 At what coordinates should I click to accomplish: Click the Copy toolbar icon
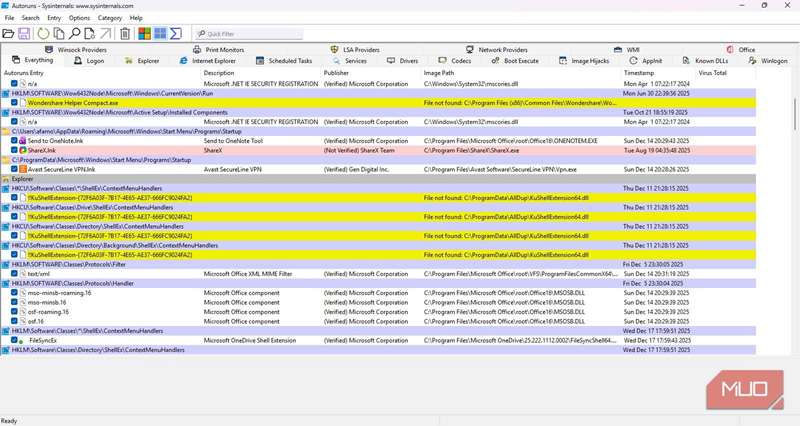(60, 34)
